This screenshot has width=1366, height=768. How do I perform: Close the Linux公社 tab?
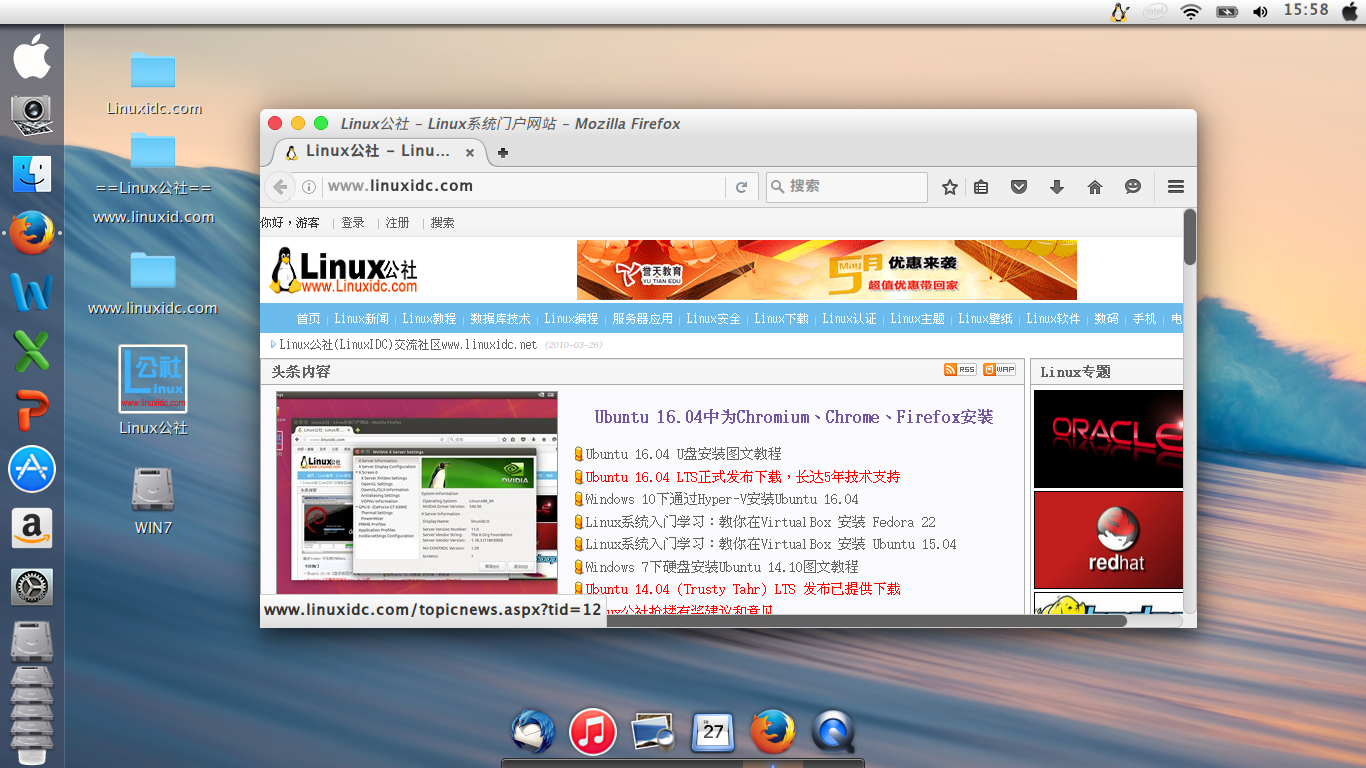pos(470,153)
